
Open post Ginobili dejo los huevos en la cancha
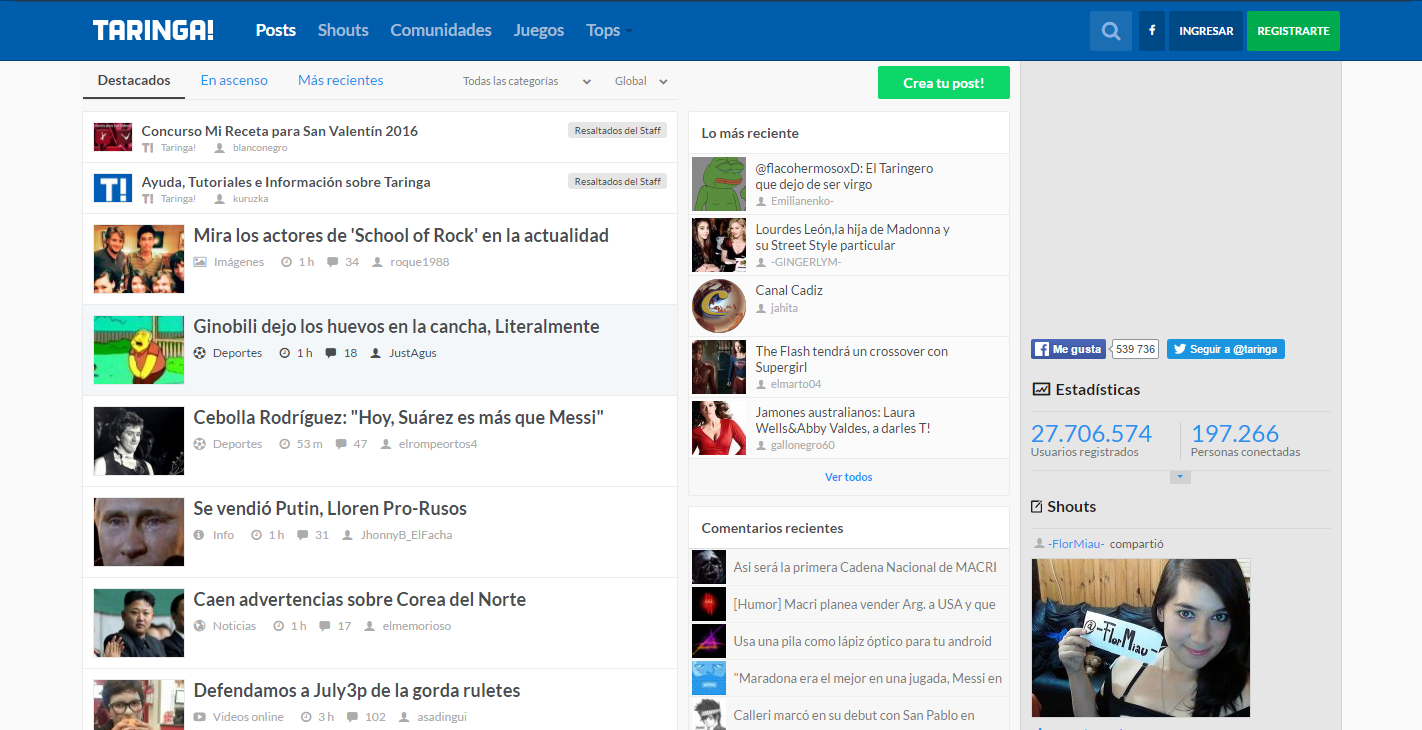(x=396, y=327)
